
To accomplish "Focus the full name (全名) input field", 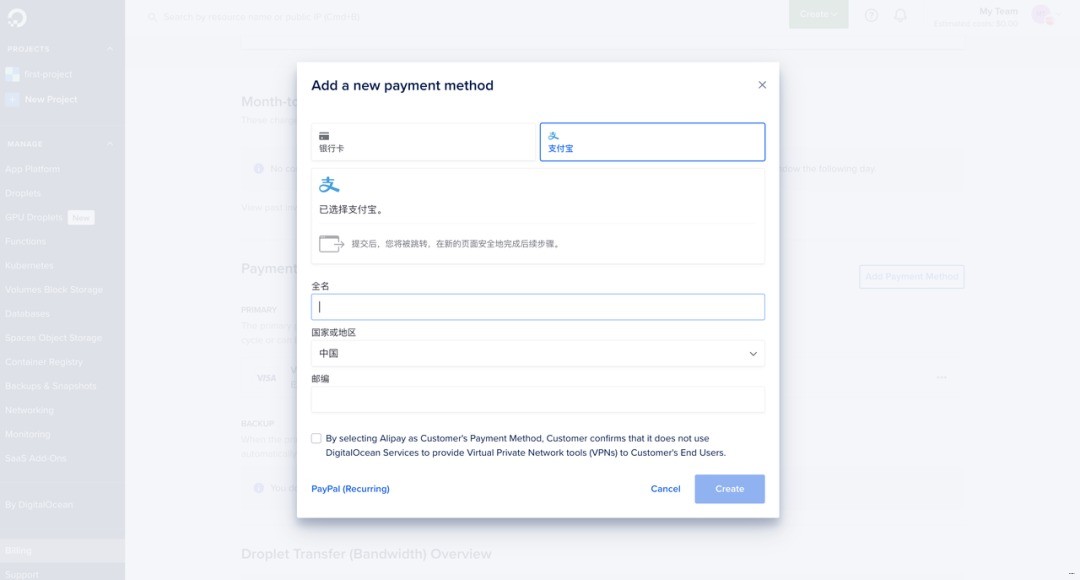I will pos(538,307).
